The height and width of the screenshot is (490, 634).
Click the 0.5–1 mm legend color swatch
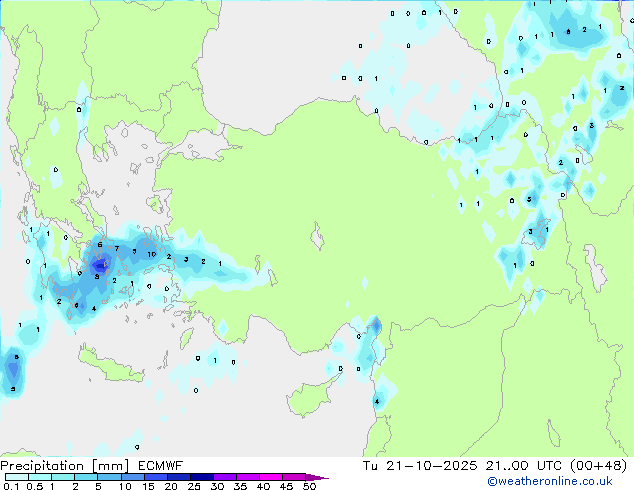point(40,477)
